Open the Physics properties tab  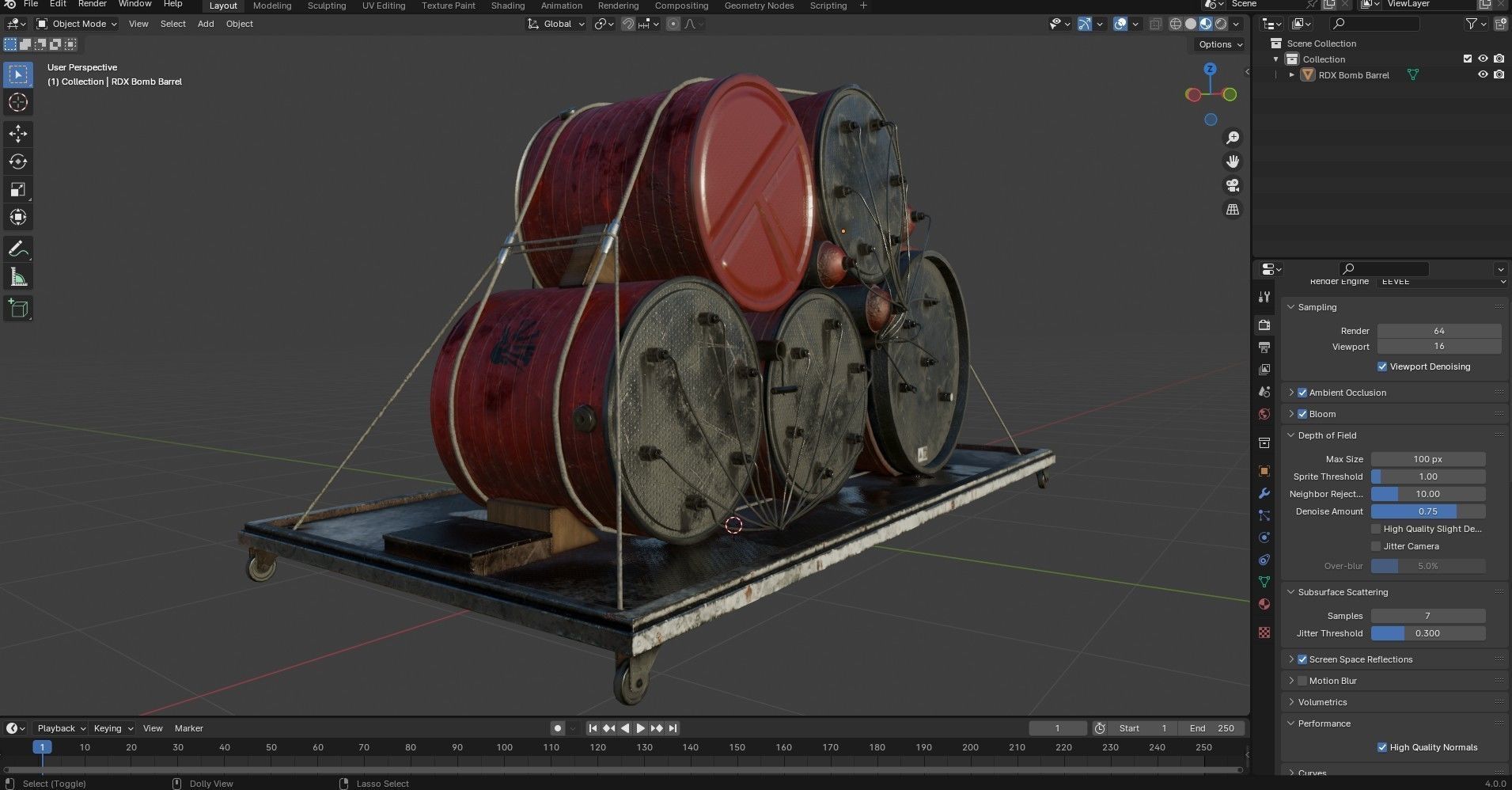[x=1264, y=537]
